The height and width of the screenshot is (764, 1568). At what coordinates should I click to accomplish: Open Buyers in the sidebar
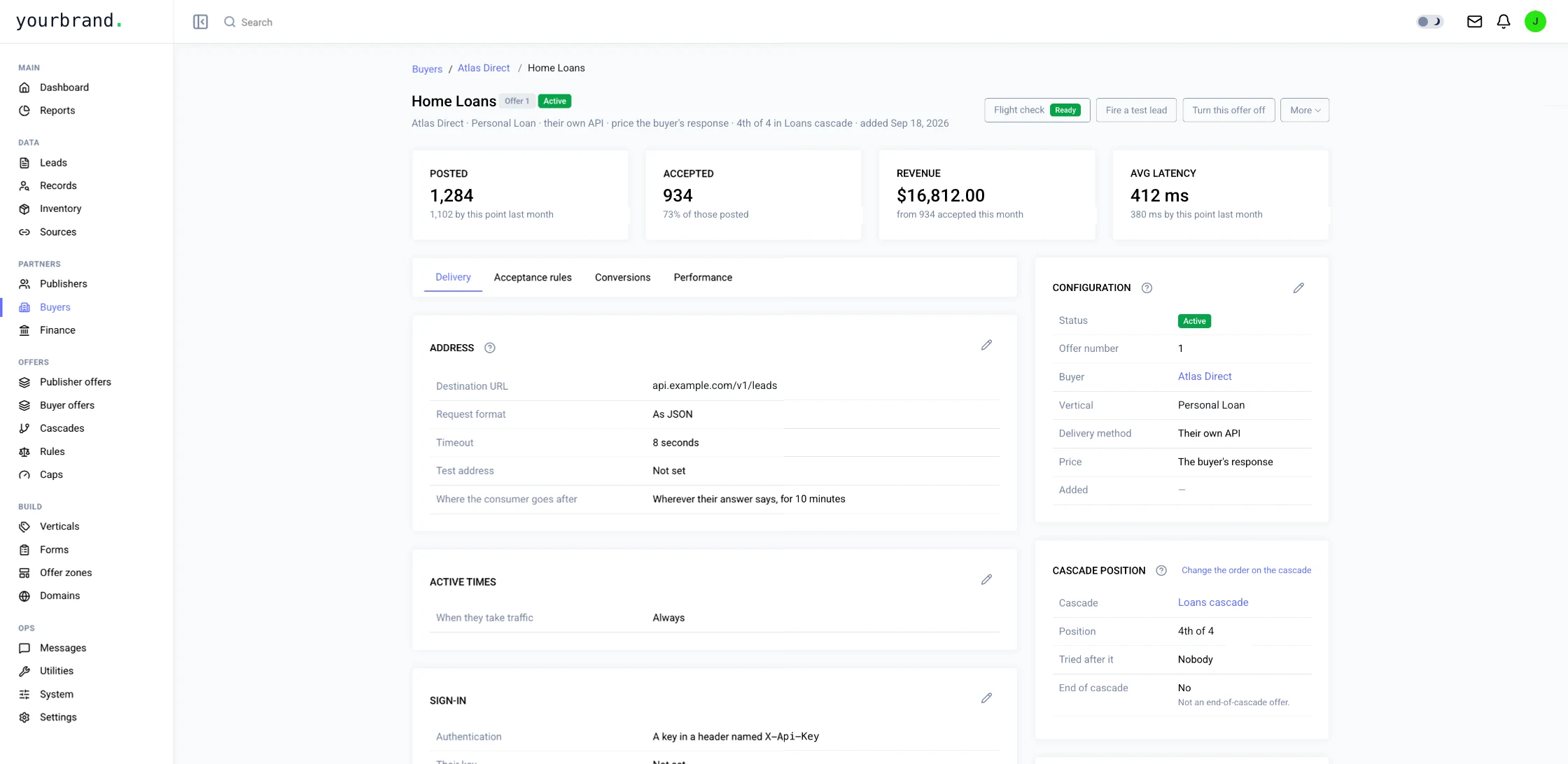tap(55, 307)
